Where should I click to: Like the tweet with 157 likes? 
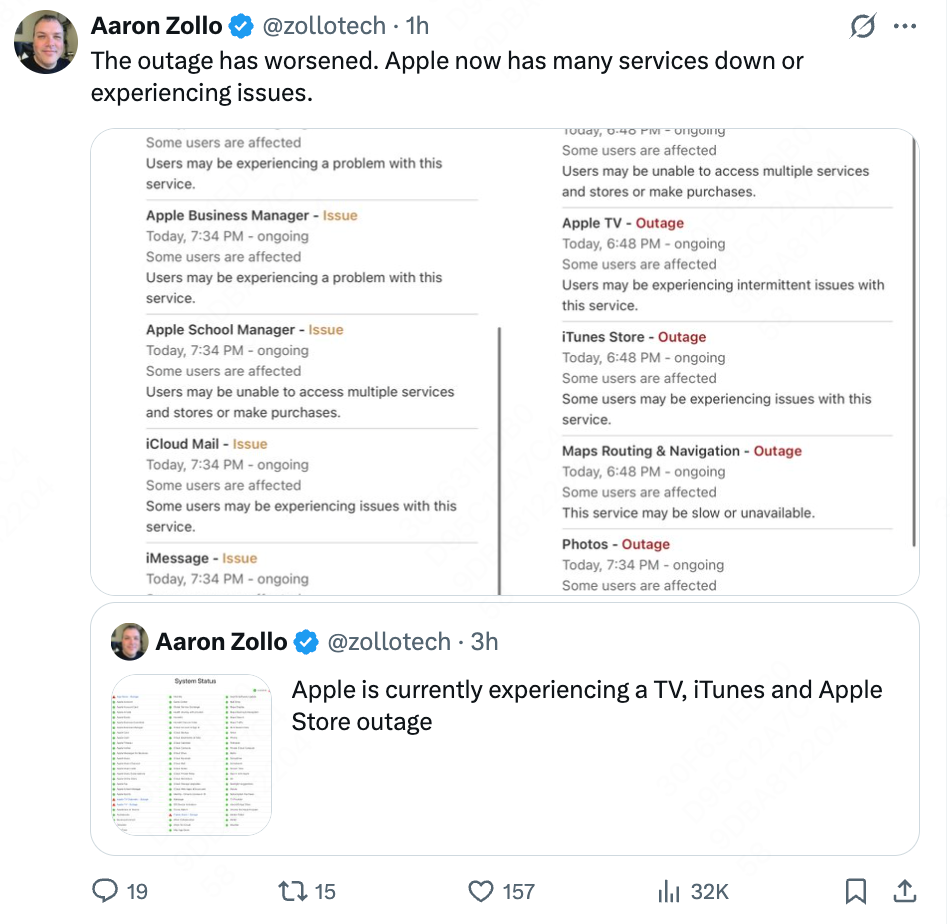point(482,890)
